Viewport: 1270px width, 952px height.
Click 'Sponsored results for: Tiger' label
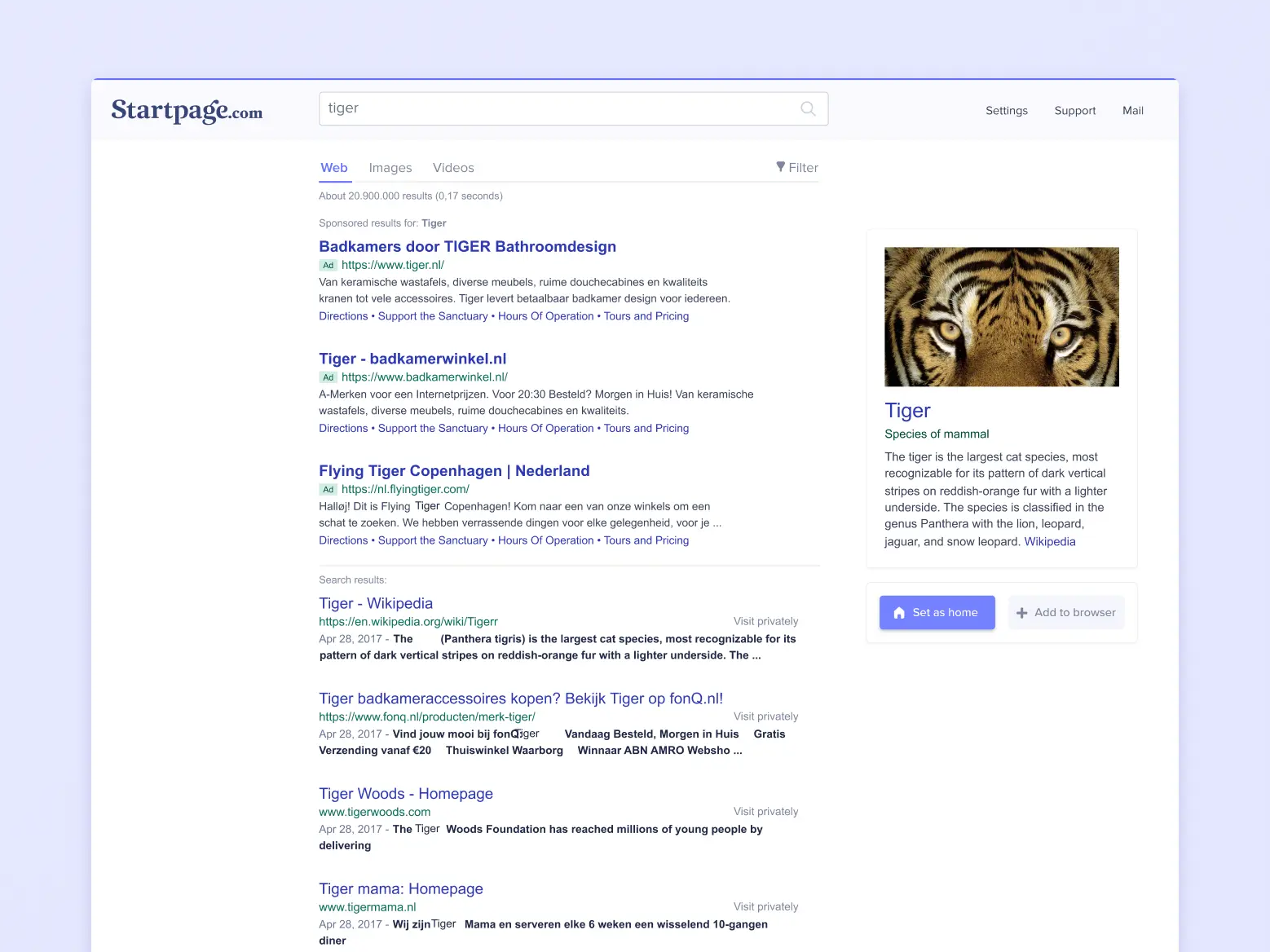382,223
